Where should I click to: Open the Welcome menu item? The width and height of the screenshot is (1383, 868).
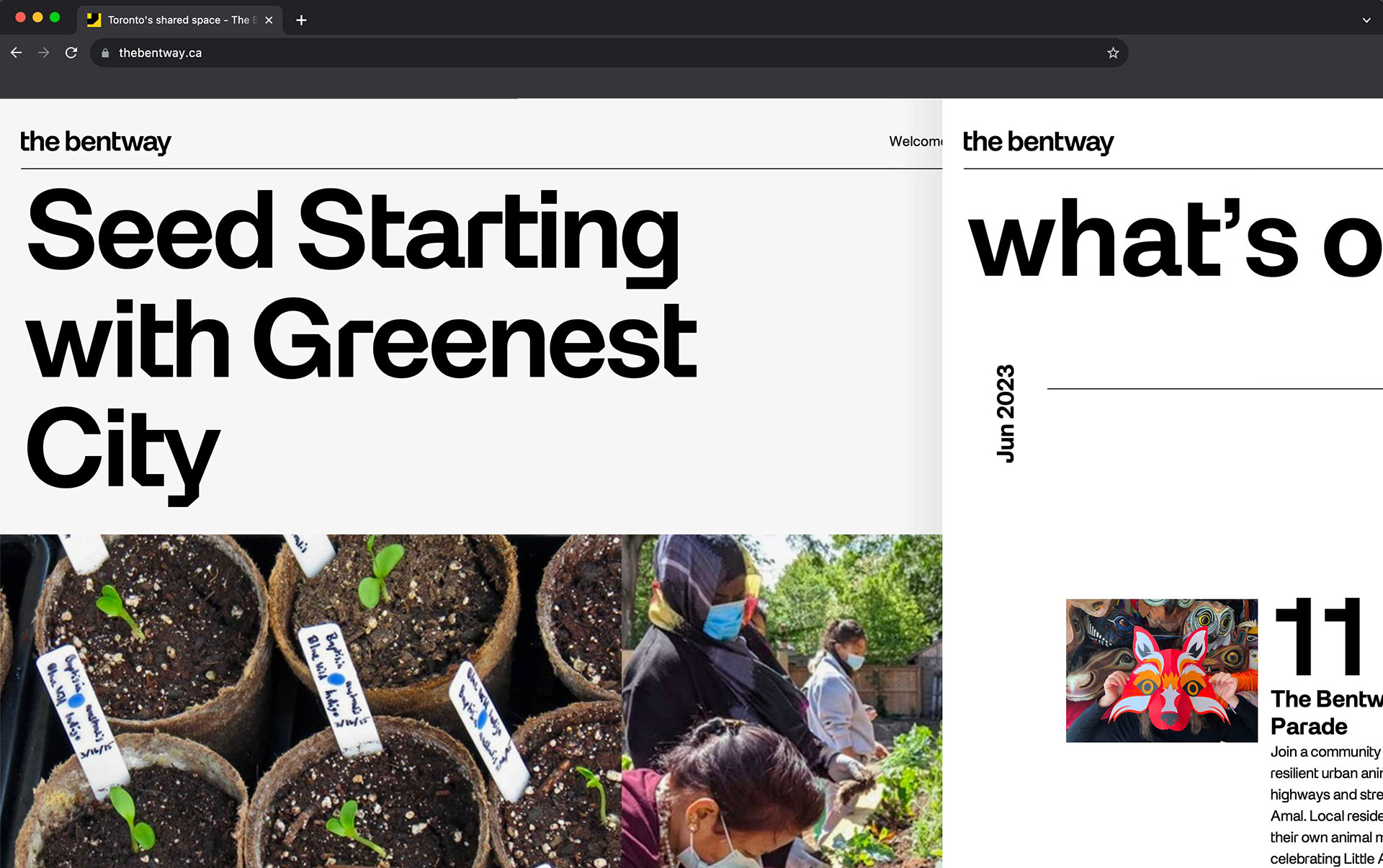pos(915,141)
